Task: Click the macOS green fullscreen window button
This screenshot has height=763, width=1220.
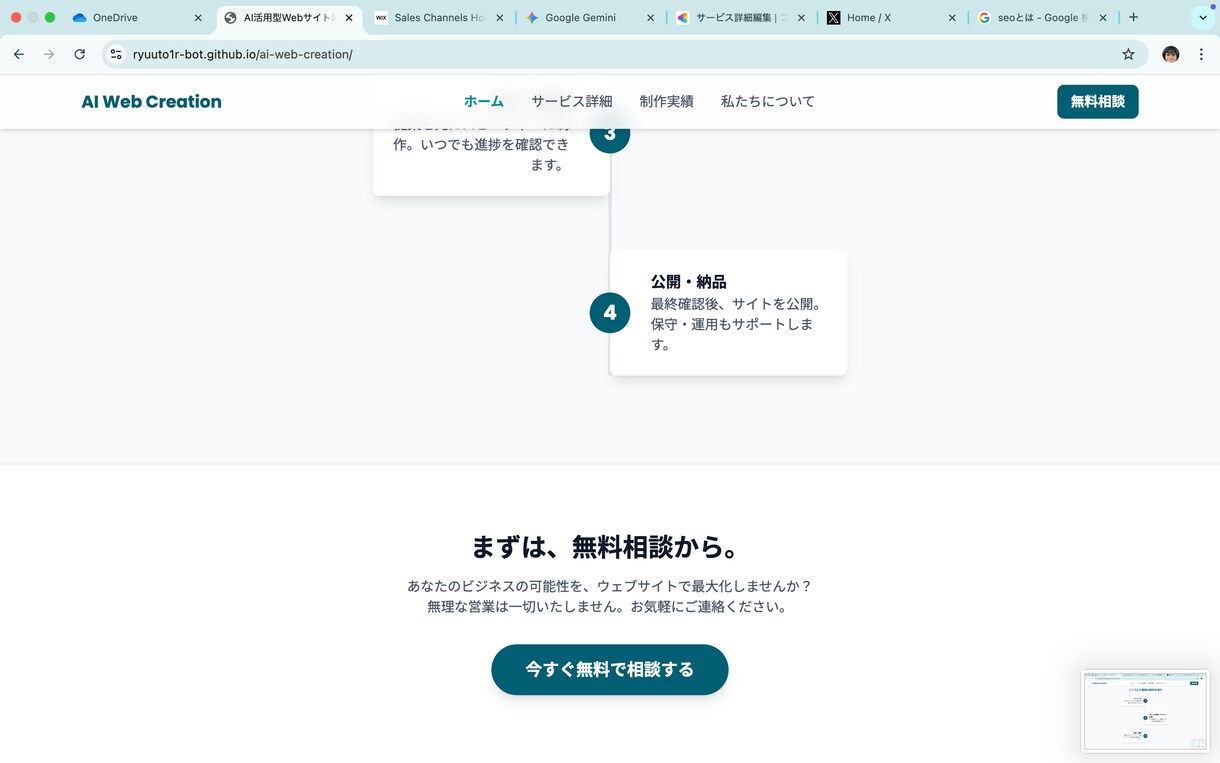Action: pos(50,18)
